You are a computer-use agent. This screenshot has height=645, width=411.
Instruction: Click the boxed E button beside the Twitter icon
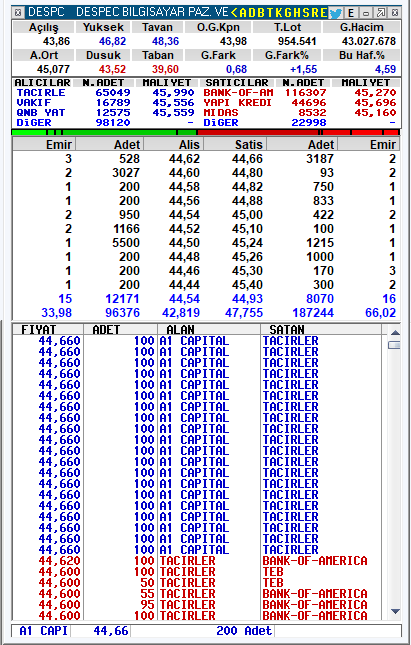pos(351,13)
